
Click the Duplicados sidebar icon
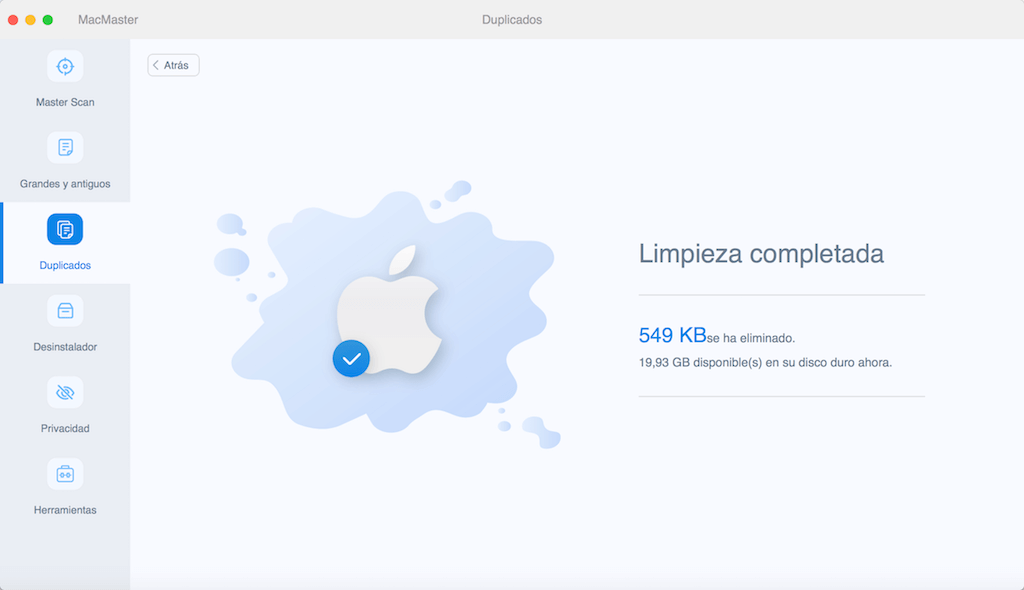[65, 229]
